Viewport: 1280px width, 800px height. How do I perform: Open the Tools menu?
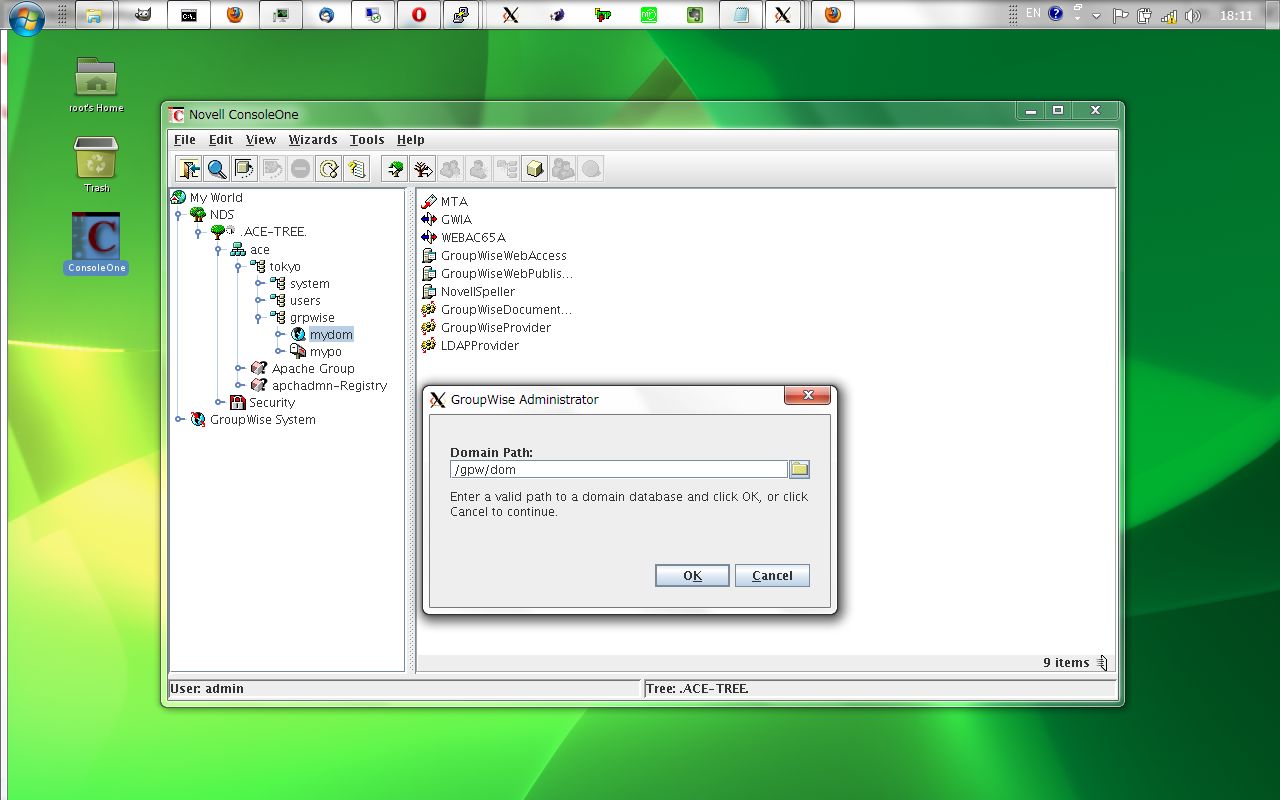[x=367, y=140]
